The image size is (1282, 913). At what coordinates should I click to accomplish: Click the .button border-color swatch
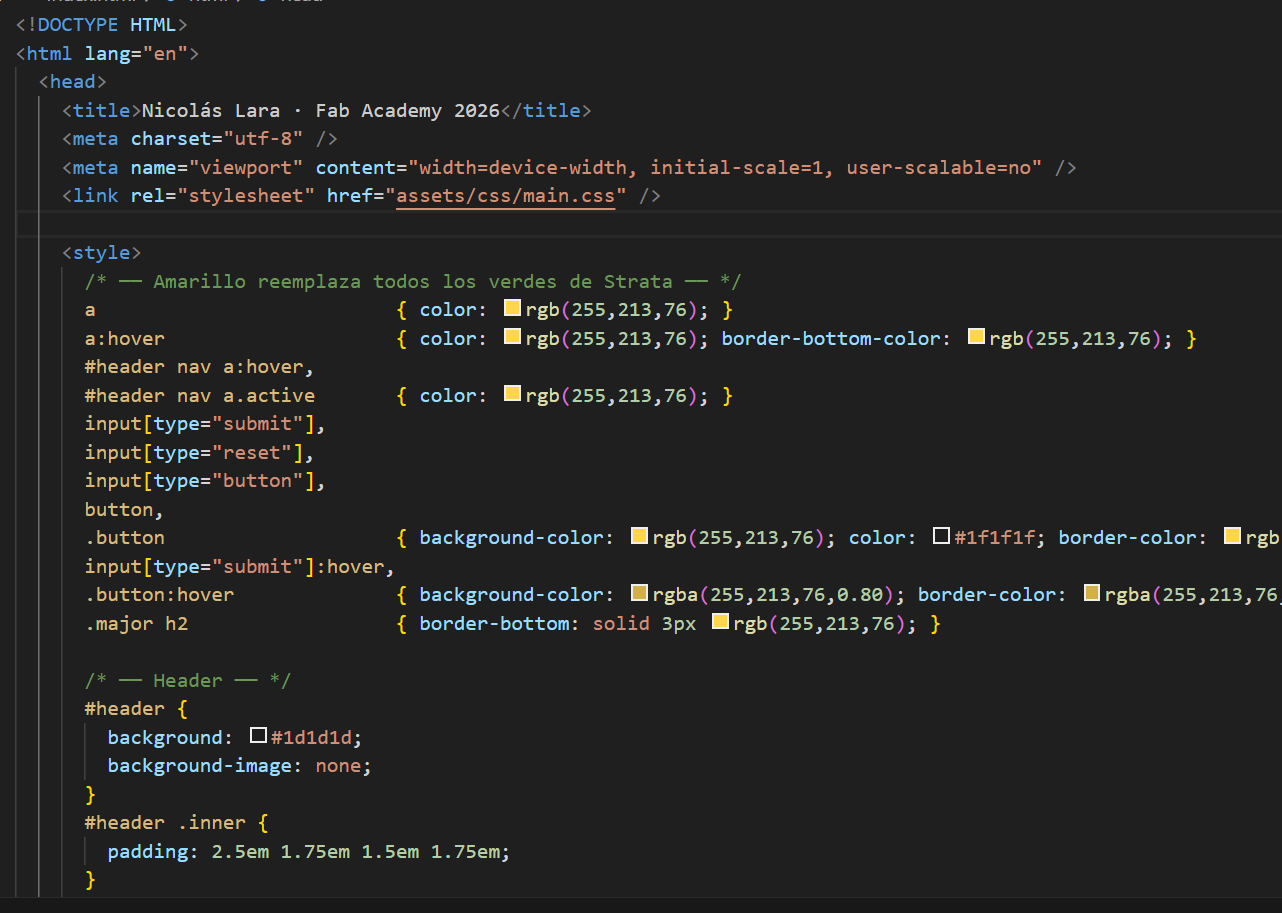[1233, 537]
